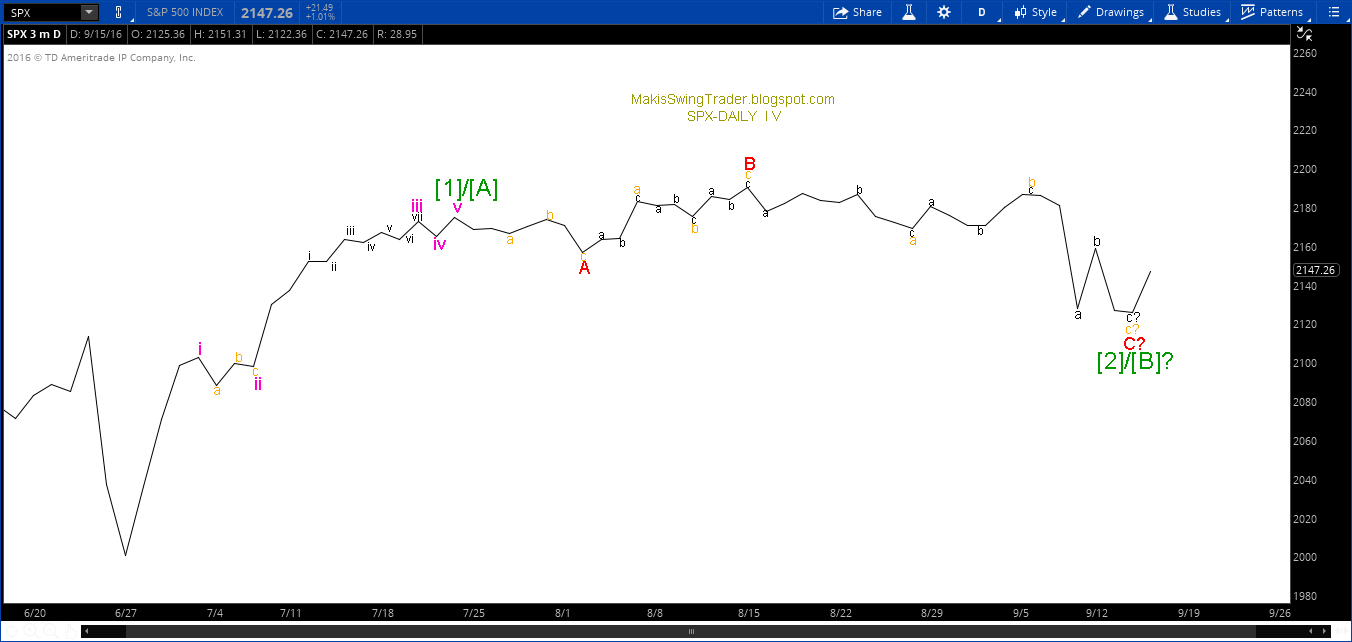Click the flask icon next to Share
The width and height of the screenshot is (1352, 642).
pos(909,12)
